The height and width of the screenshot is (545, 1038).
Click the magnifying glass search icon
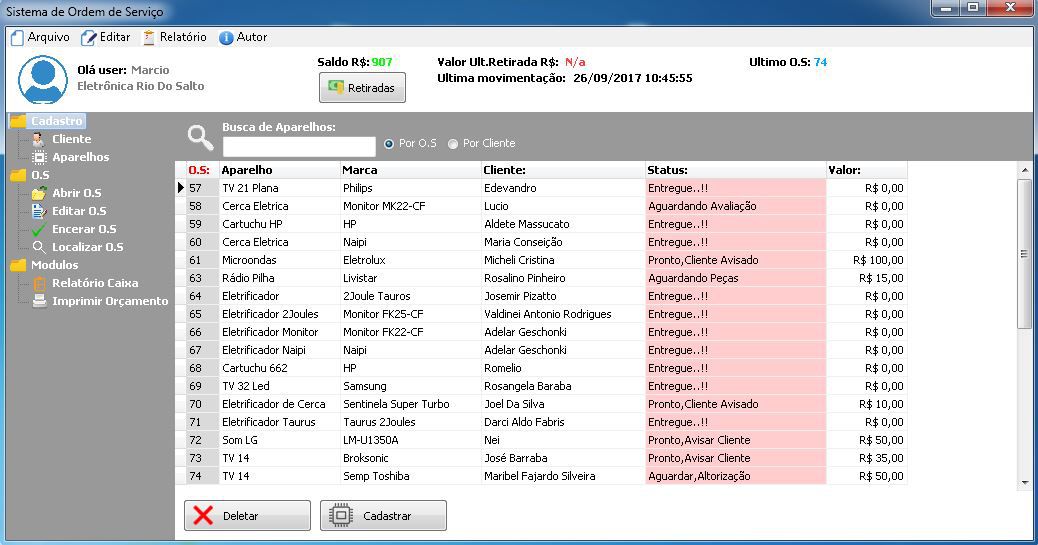tap(201, 137)
